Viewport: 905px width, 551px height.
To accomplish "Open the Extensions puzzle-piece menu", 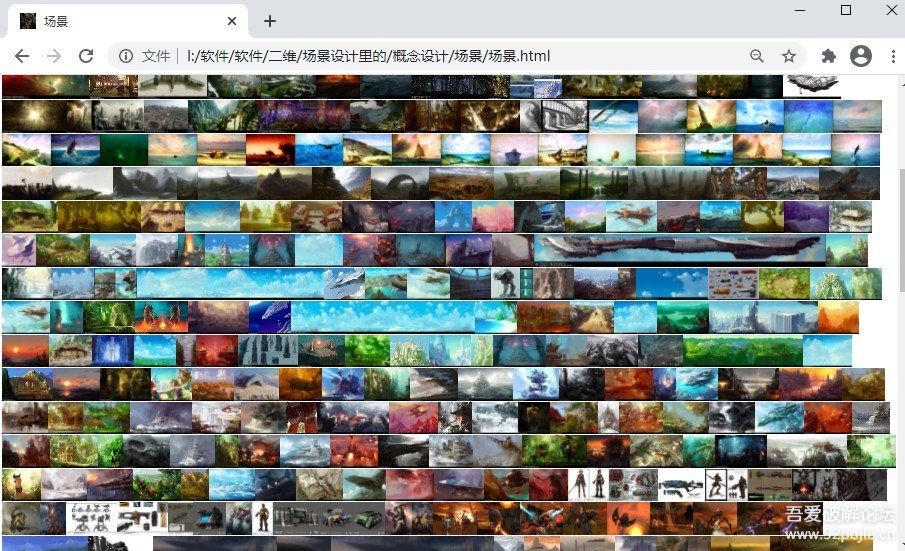I will coord(828,56).
